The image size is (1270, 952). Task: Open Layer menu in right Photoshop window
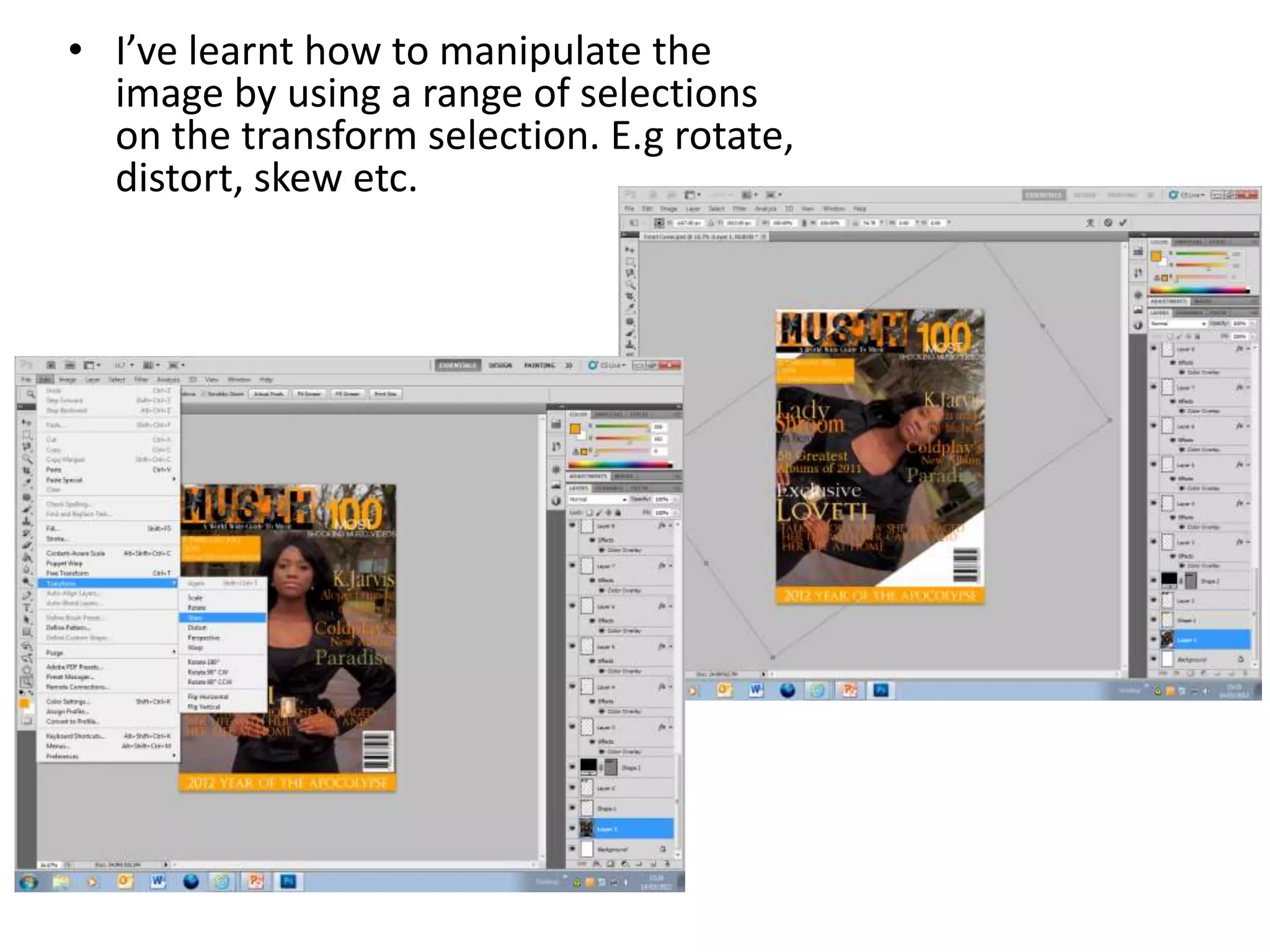click(693, 209)
